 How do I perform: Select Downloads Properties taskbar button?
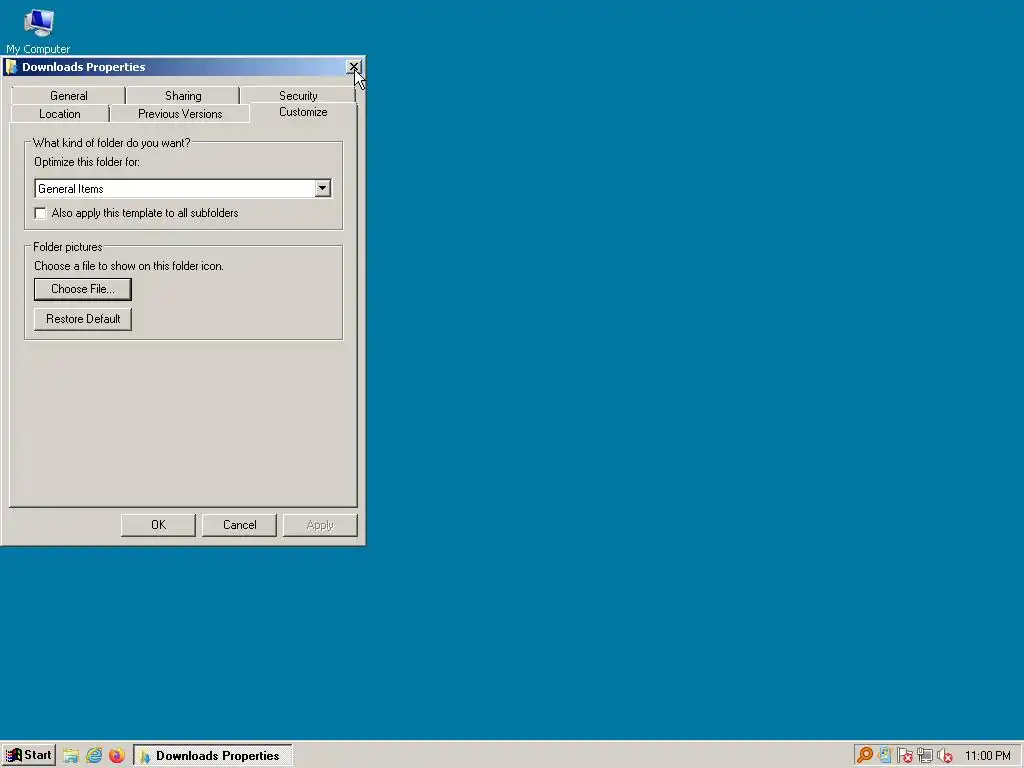tap(213, 756)
